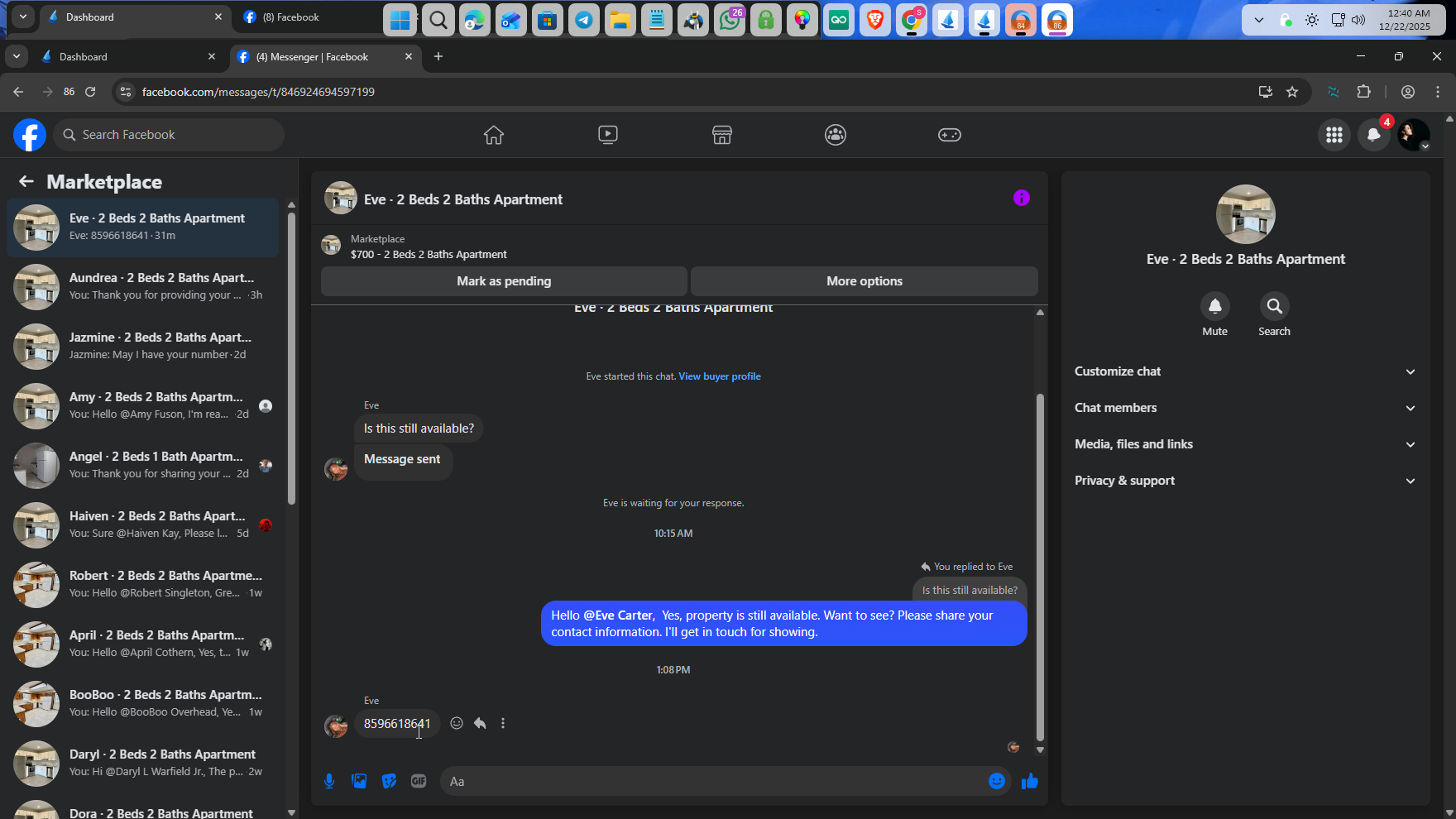
Task: Click the conversation list scrollbar
Action: 291,357
